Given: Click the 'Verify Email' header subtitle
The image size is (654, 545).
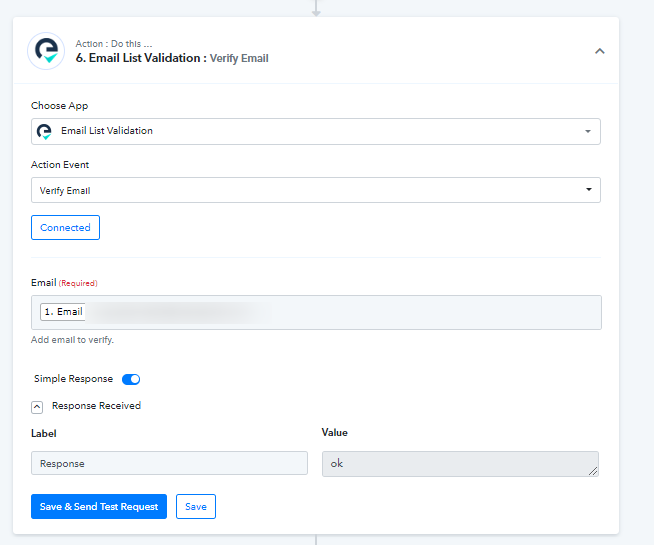Looking at the screenshot, I should [239, 58].
